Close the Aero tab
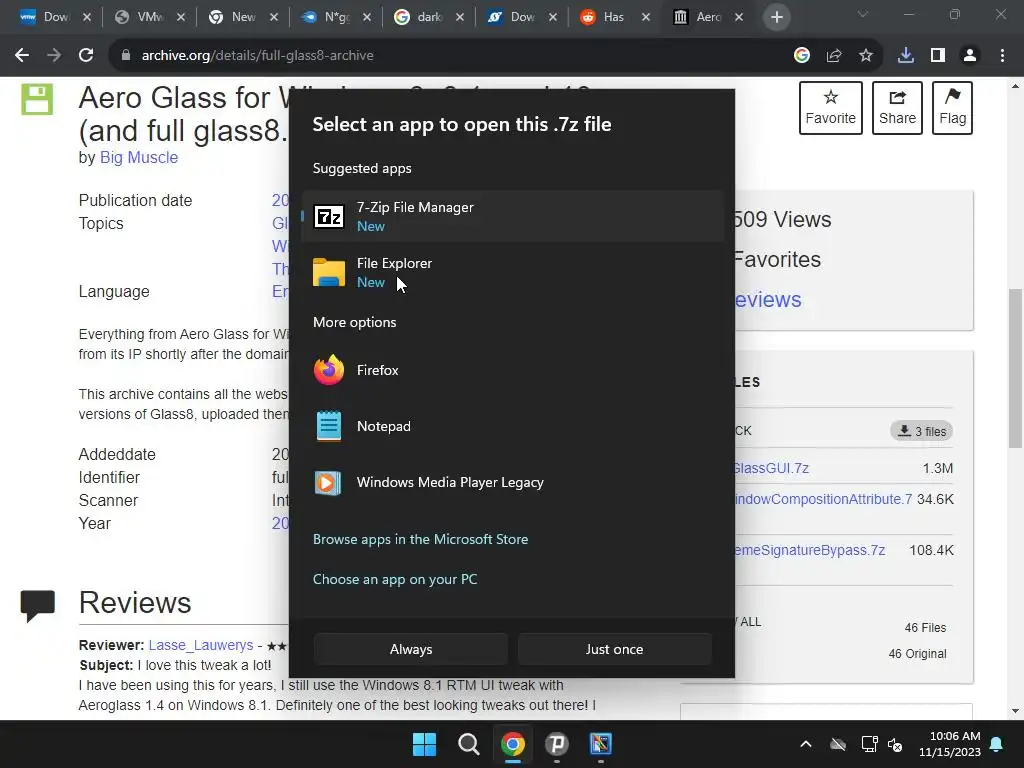 coord(739,17)
